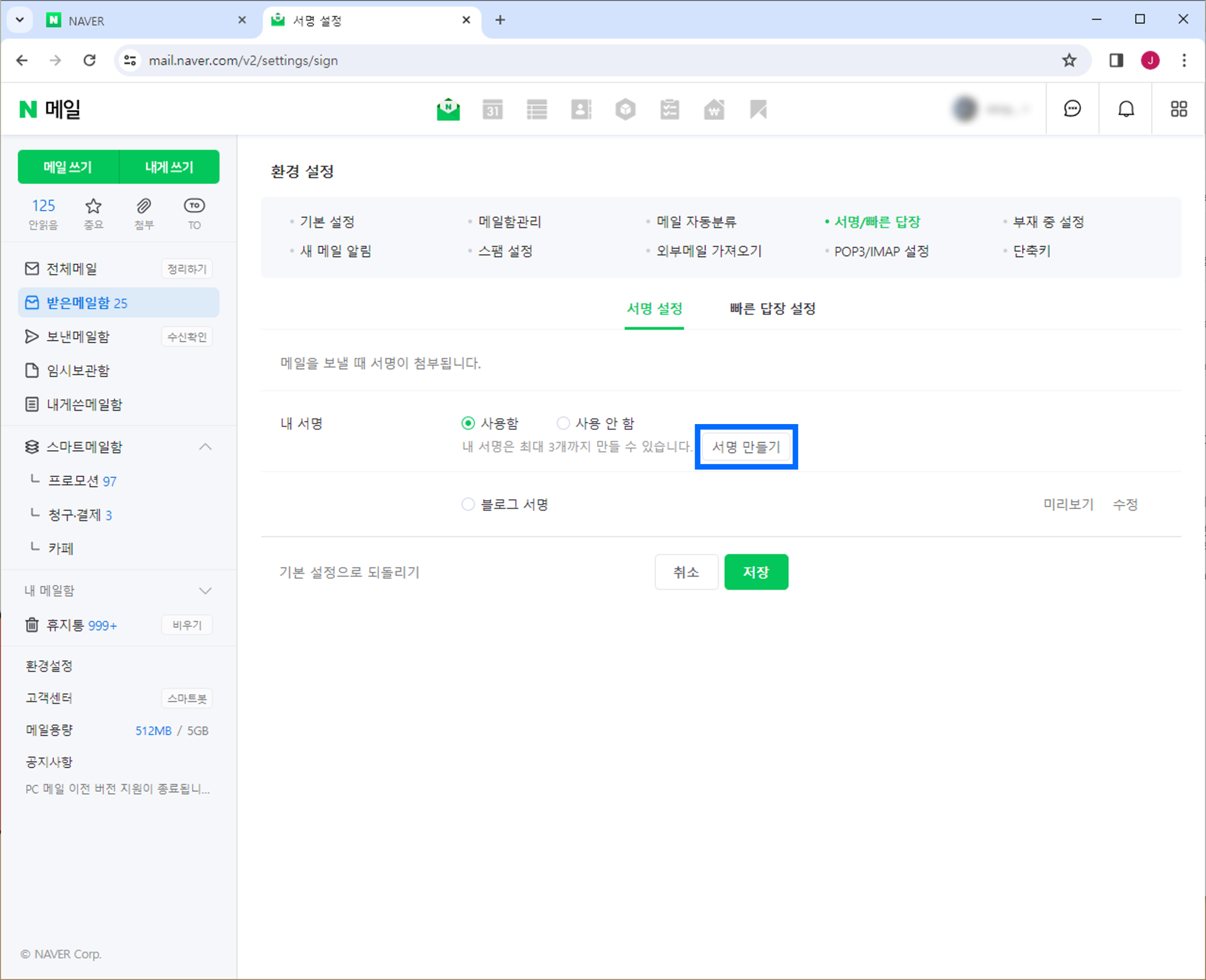
Task: Open the address book icon in header
Action: (581, 109)
